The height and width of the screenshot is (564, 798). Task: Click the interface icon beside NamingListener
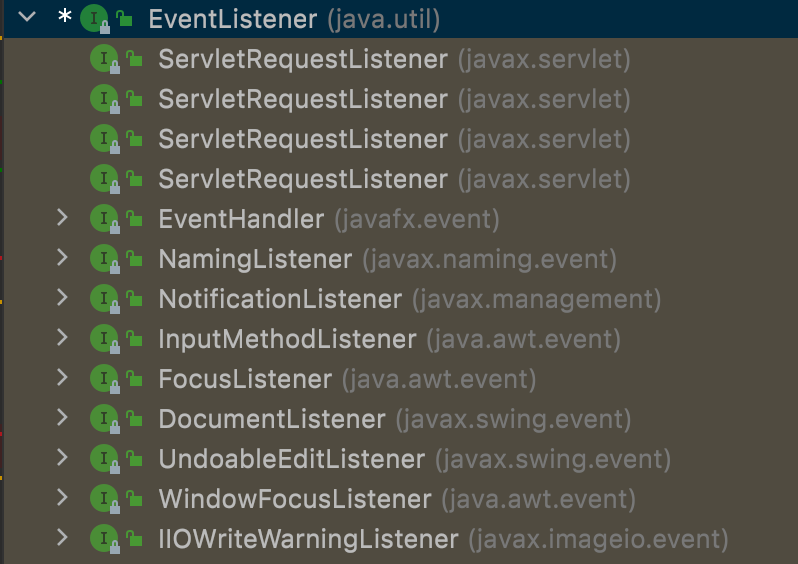pos(102,259)
